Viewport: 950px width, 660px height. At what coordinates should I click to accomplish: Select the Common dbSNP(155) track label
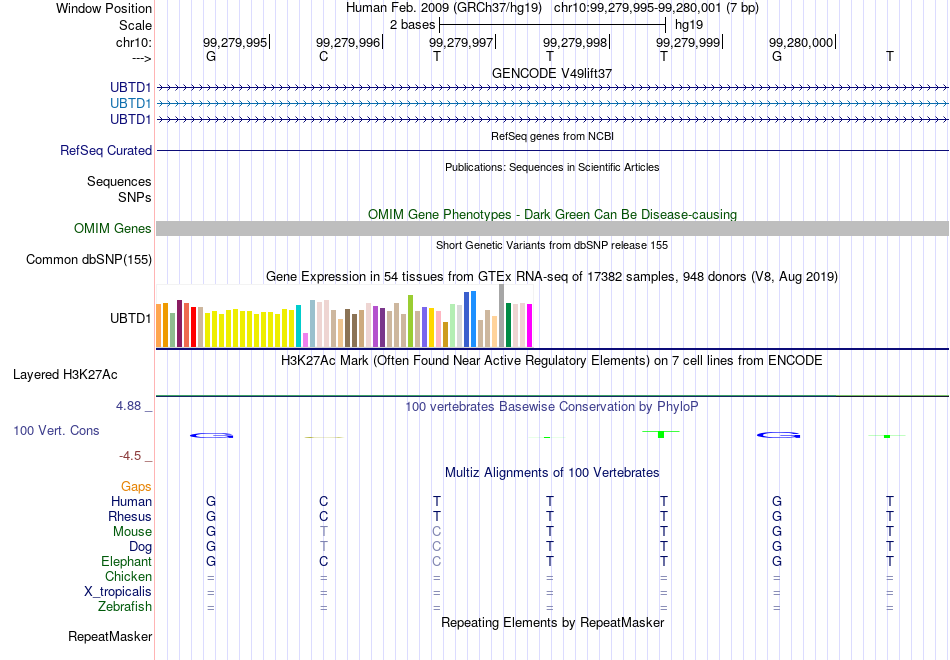point(89,259)
